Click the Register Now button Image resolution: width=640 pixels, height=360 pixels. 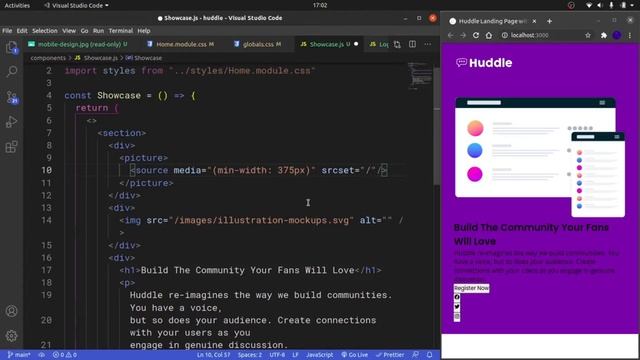tap(471, 288)
